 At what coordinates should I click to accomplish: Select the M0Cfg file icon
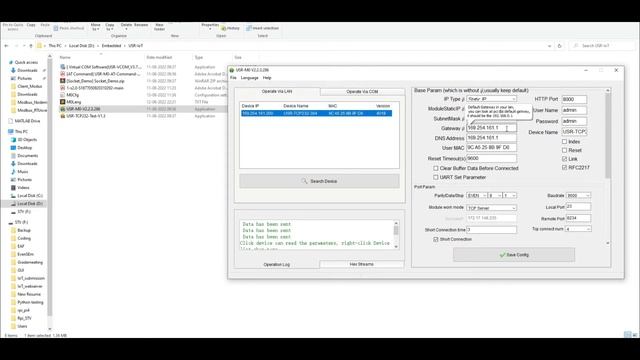click(62, 95)
